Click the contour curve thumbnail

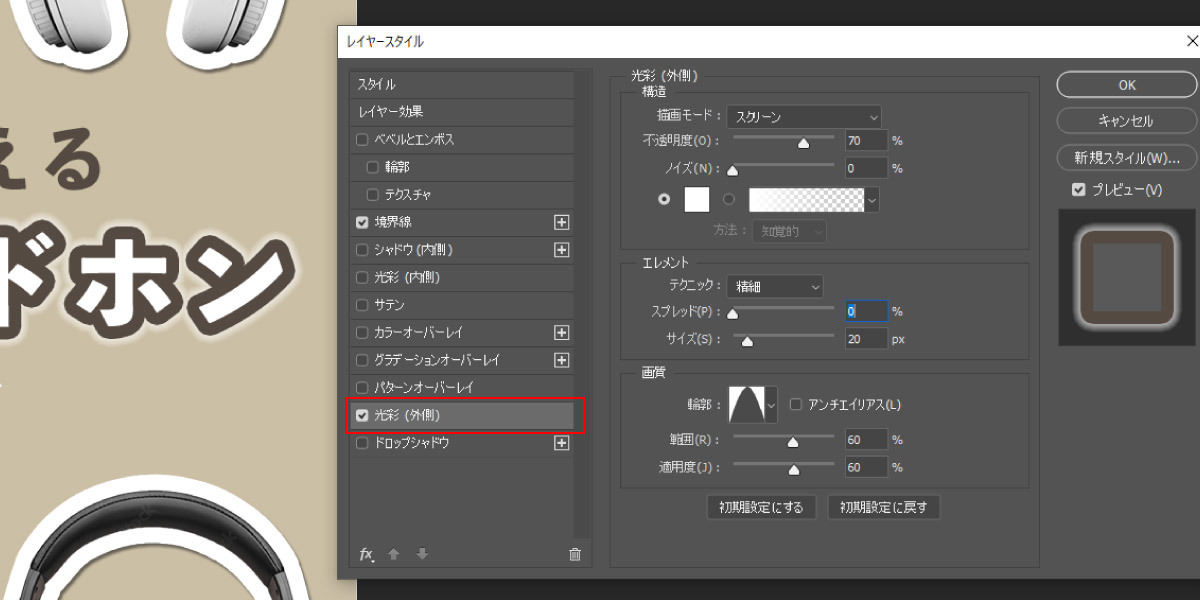pos(746,405)
